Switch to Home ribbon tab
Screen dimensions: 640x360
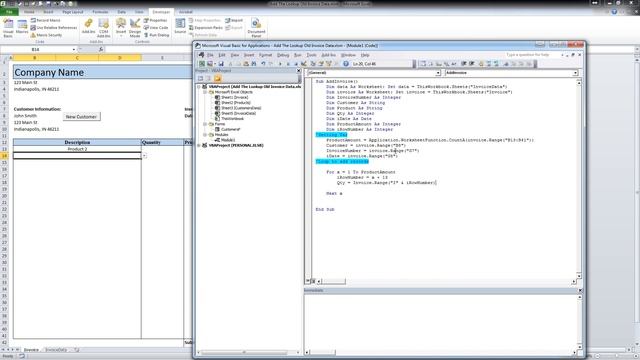(x=29, y=12)
